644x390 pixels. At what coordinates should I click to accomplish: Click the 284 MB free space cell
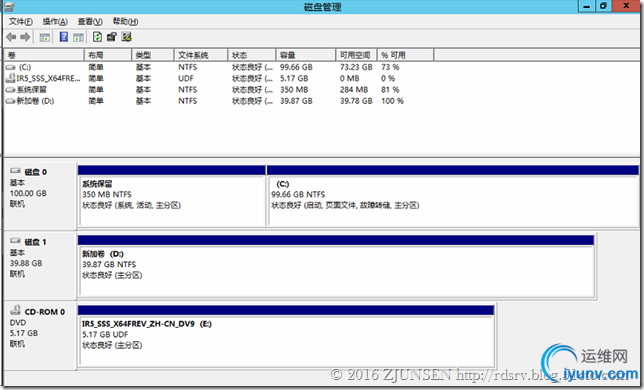pyautogui.click(x=354, y=89)
